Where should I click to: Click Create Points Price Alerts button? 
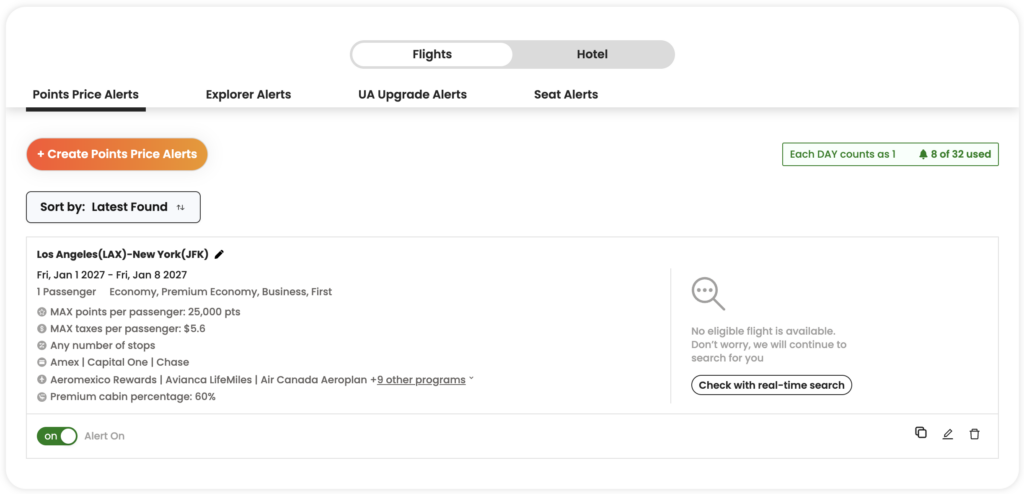[117, 154]
